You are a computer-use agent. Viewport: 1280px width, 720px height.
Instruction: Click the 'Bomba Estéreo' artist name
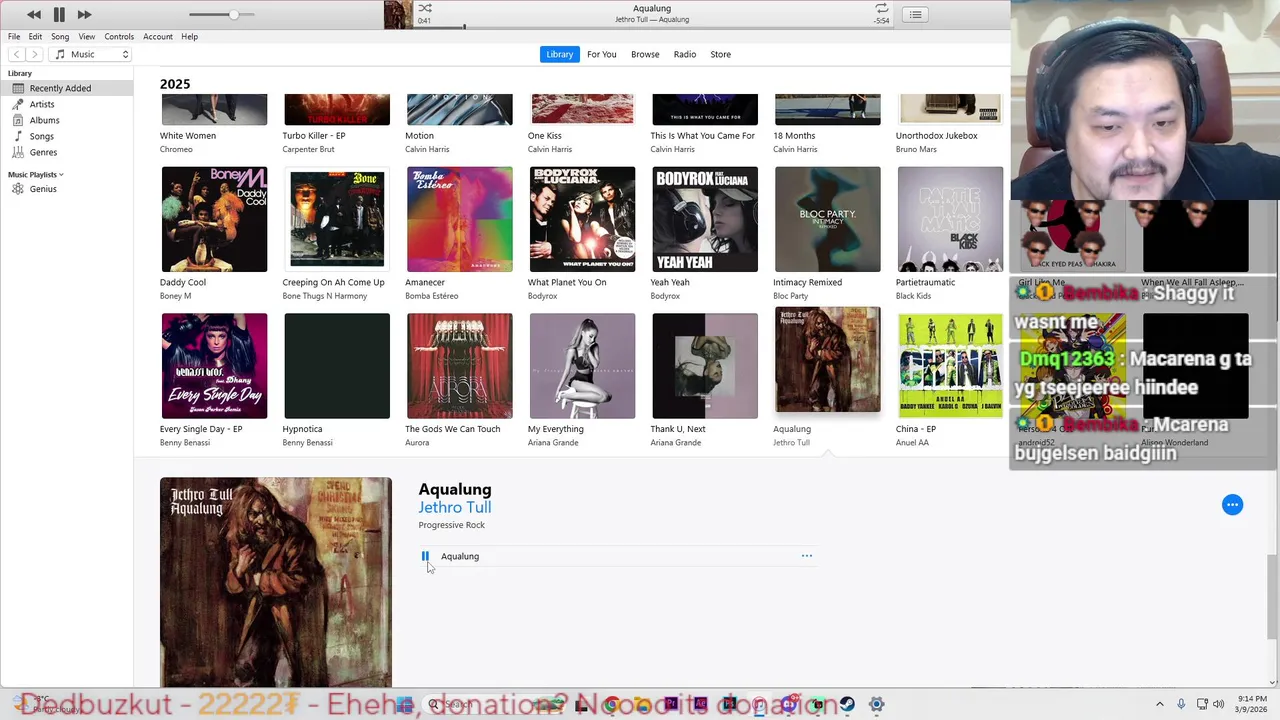click(x=432, y=296)
